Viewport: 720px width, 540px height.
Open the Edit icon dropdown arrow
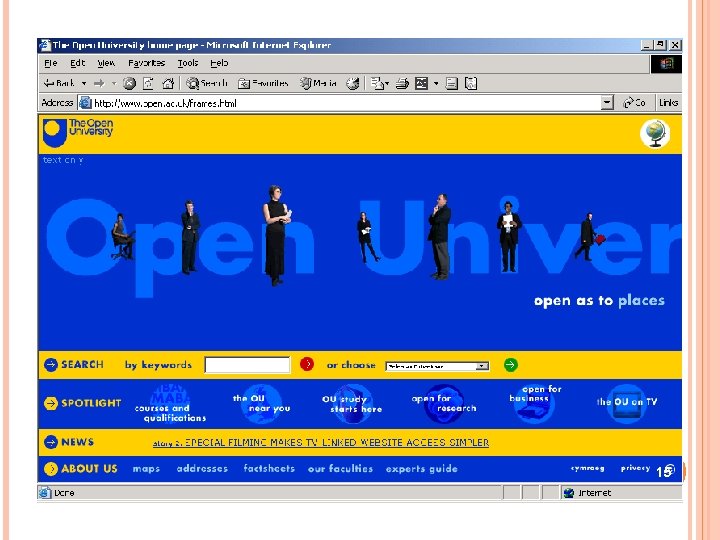(436, 84)
